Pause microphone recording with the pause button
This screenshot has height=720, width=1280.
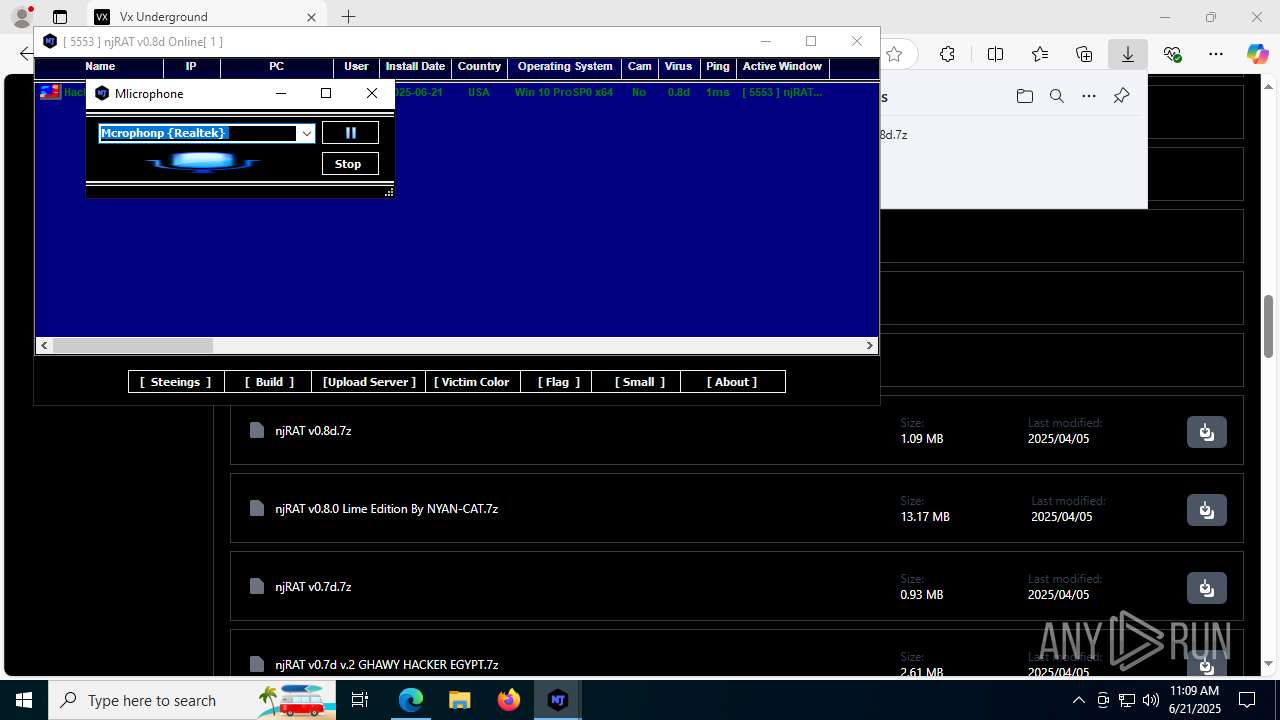pyautogui.click(x=350, y=133)
